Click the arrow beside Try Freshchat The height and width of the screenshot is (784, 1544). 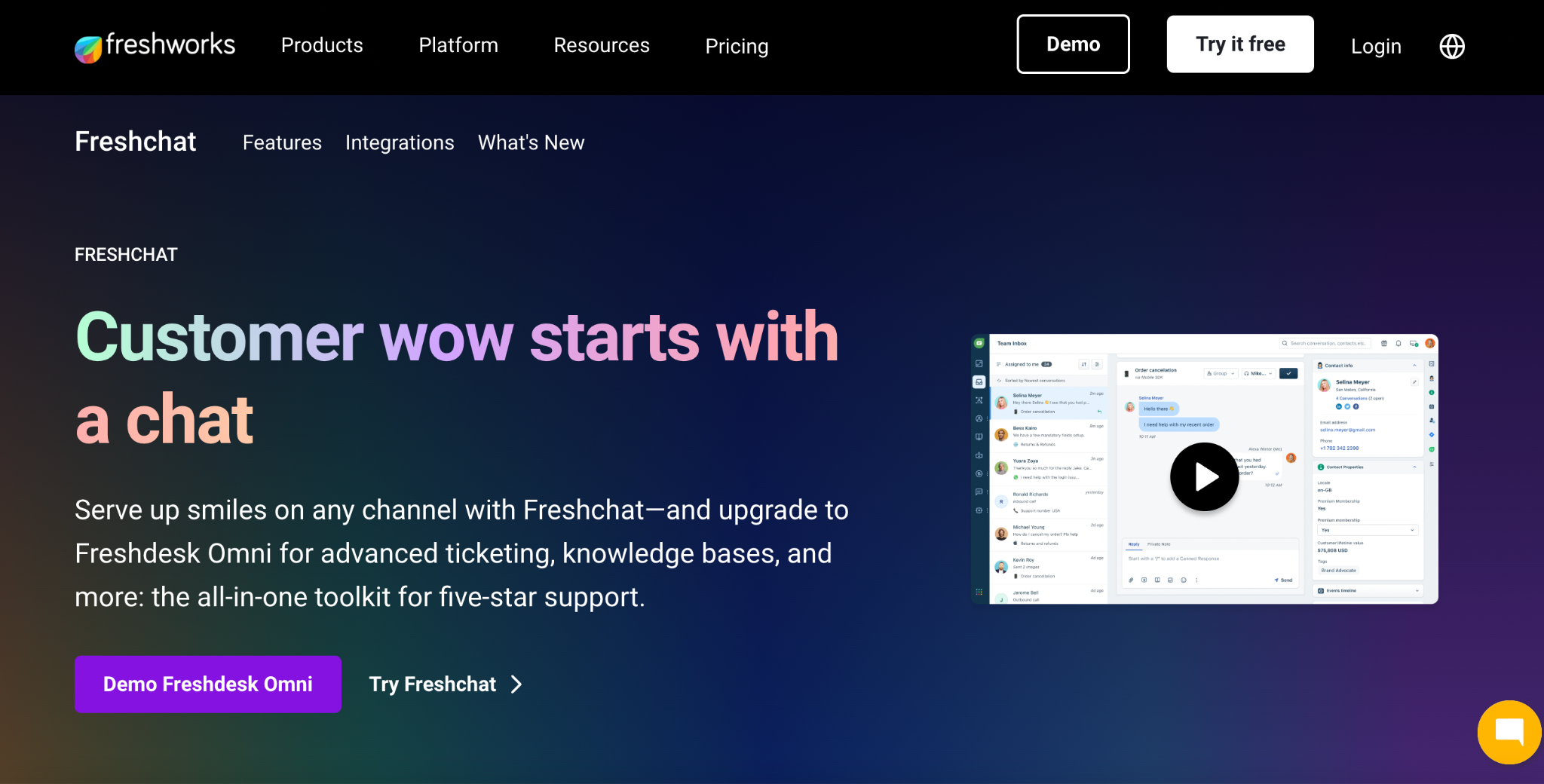[516, 684]
